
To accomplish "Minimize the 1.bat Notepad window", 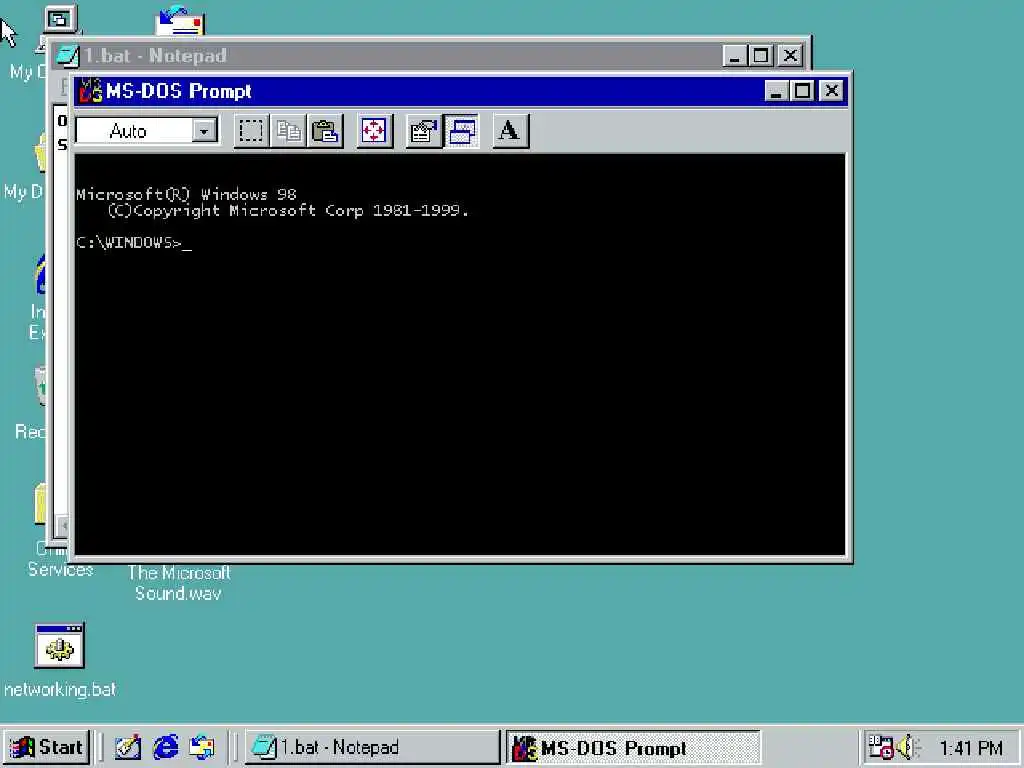I will click(x=734, y=56).
